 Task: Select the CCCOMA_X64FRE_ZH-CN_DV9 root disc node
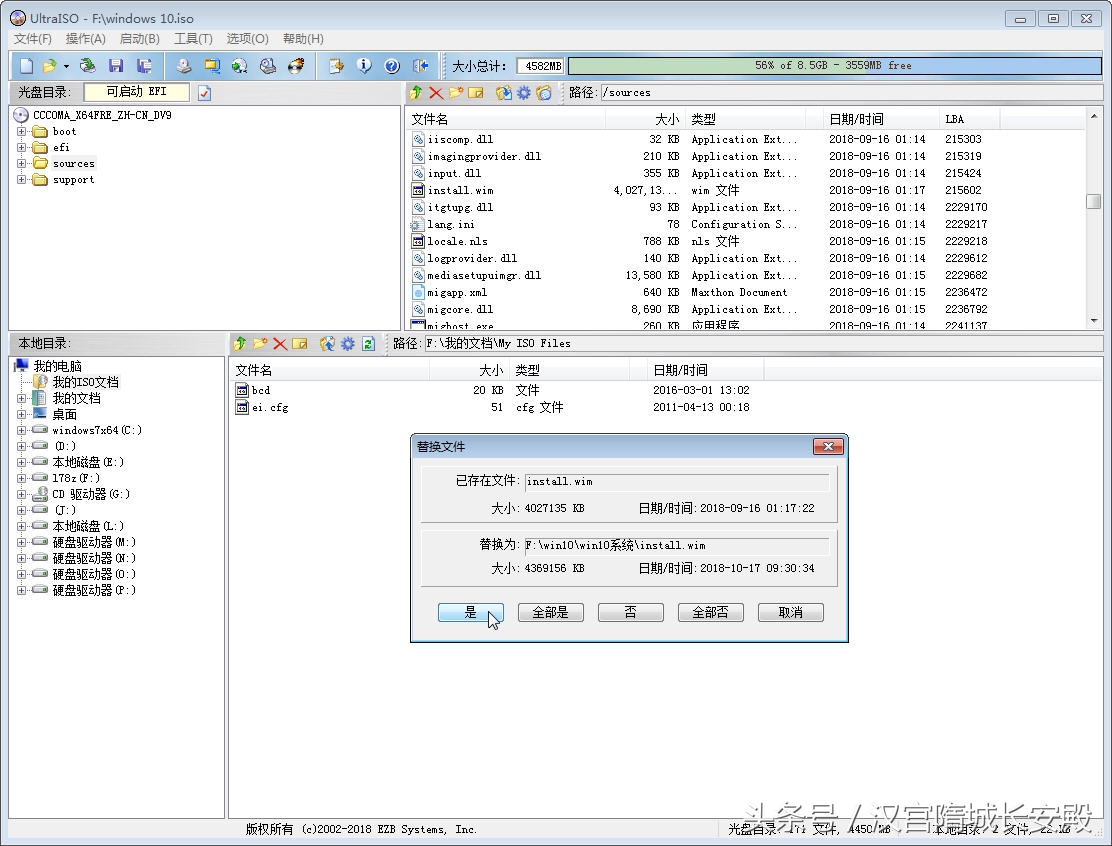pyautogui.click(x=102, y=115)
